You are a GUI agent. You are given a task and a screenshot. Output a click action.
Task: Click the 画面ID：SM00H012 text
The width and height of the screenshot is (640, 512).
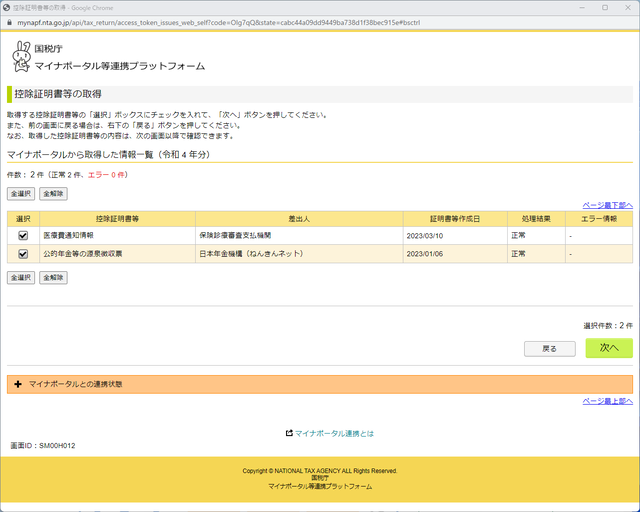point(43,445)
